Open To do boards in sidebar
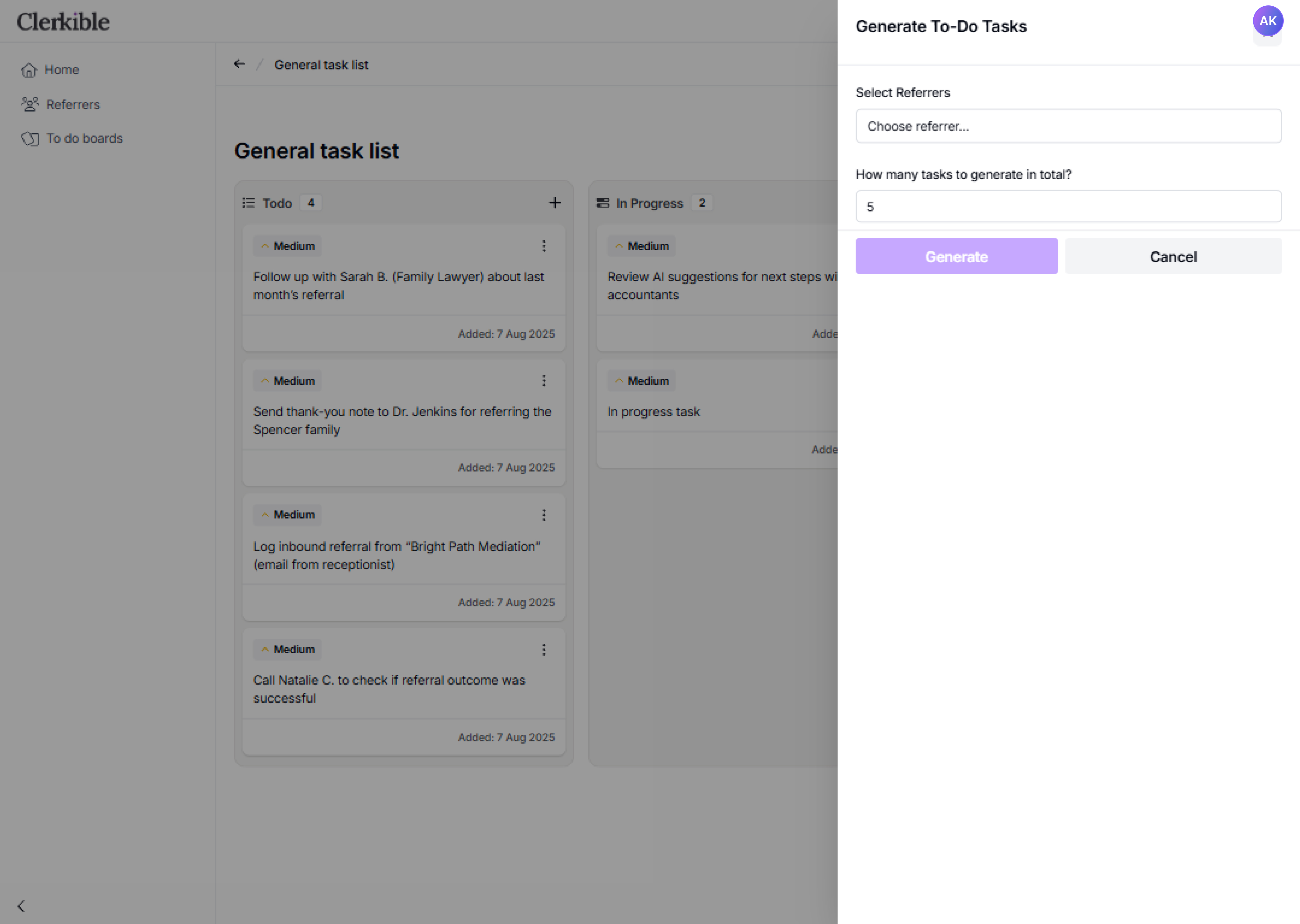 pyautogui.click(x=84, y=138)
